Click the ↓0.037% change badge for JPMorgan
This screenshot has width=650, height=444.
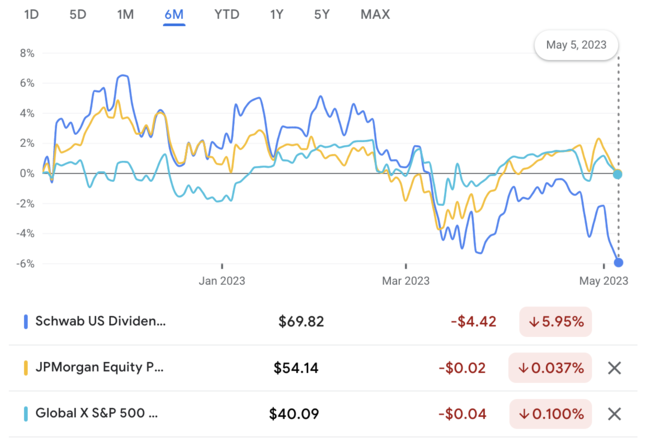click(x=550, y=368)
